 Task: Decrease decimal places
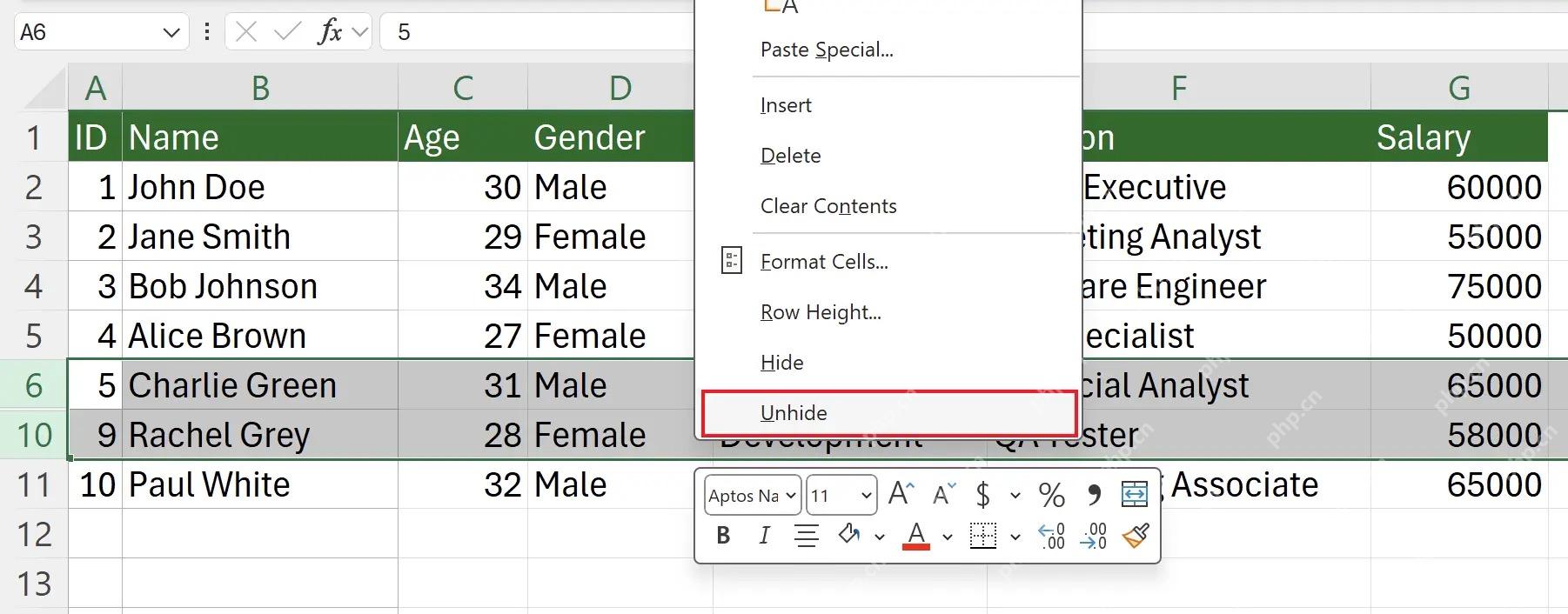1093,536
